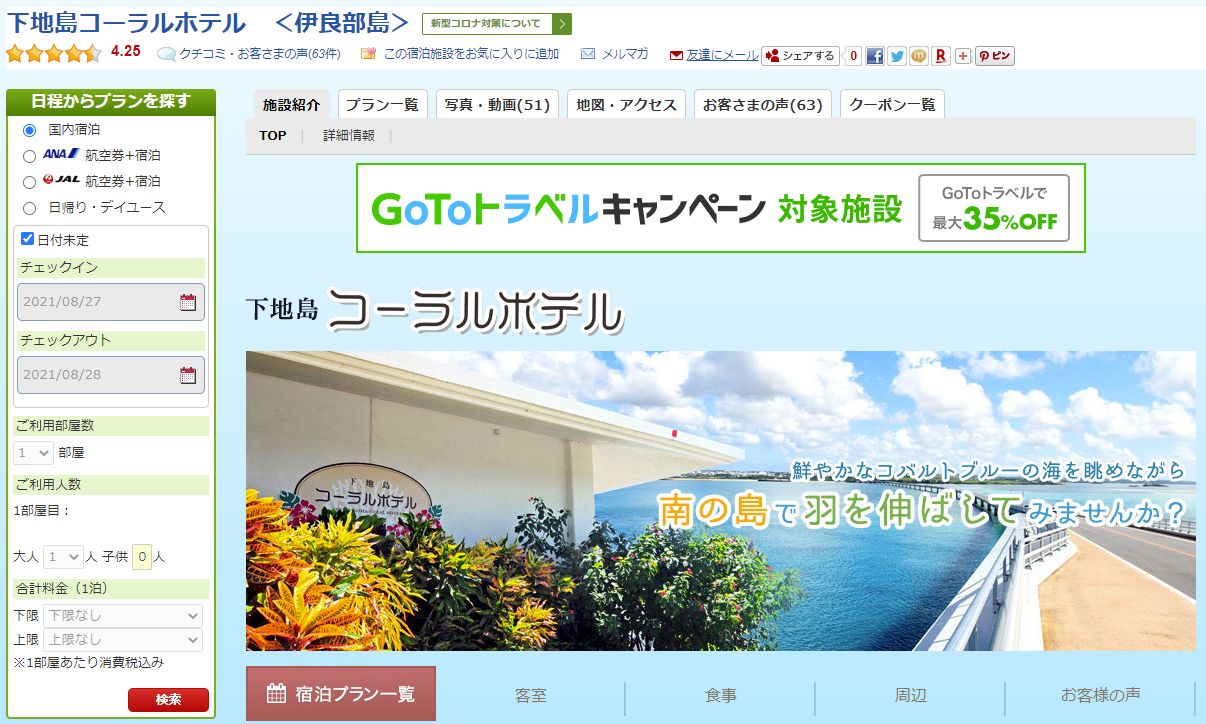
Task: Select ANA 航空券+宿泊 radio button
Action: point(29,156)
